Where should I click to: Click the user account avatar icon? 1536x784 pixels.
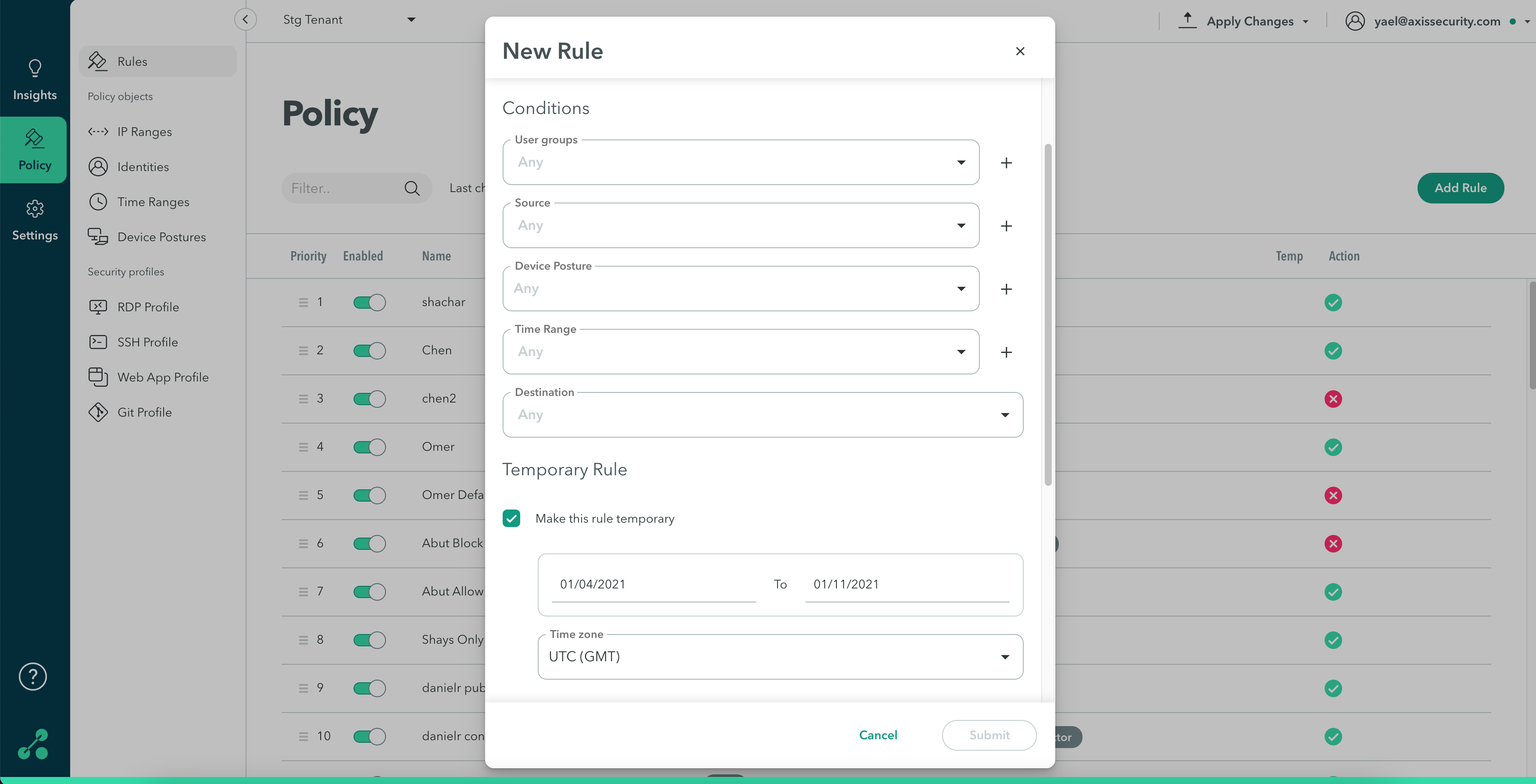pyautogui.click(x=1355, y=21)
